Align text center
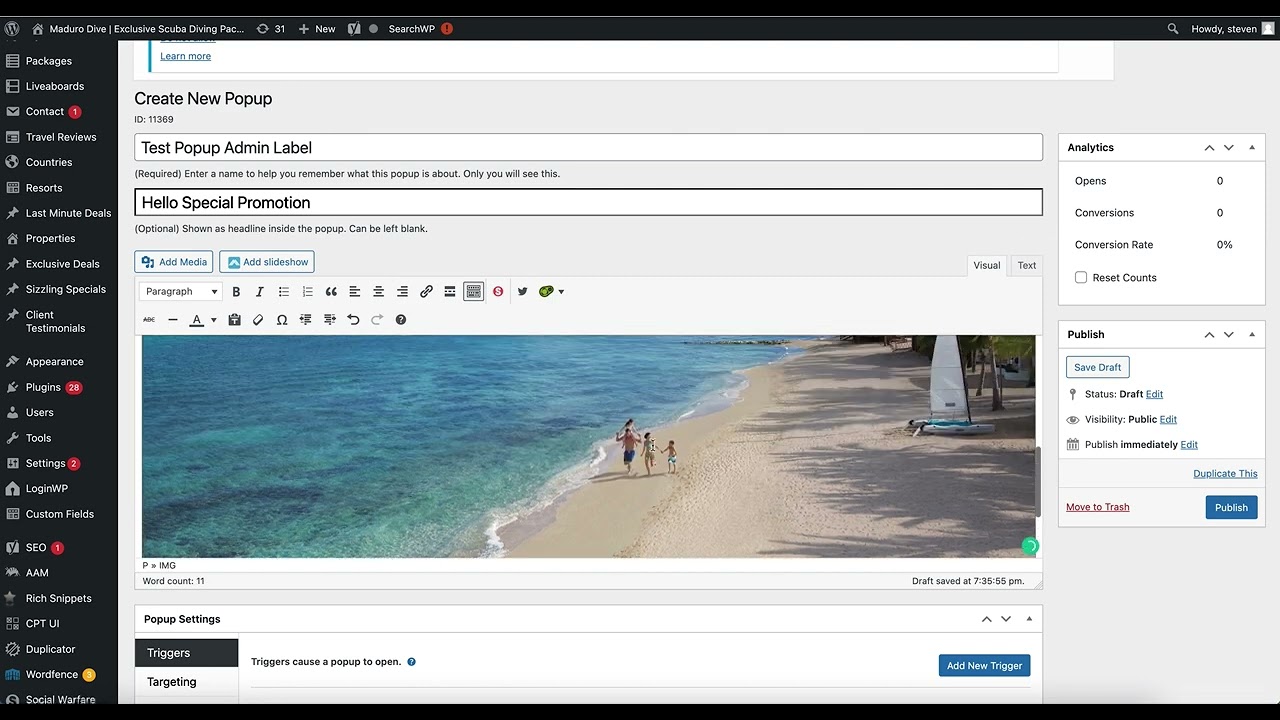Viewport: 1280px width, 720px height. tap(378, 292)
